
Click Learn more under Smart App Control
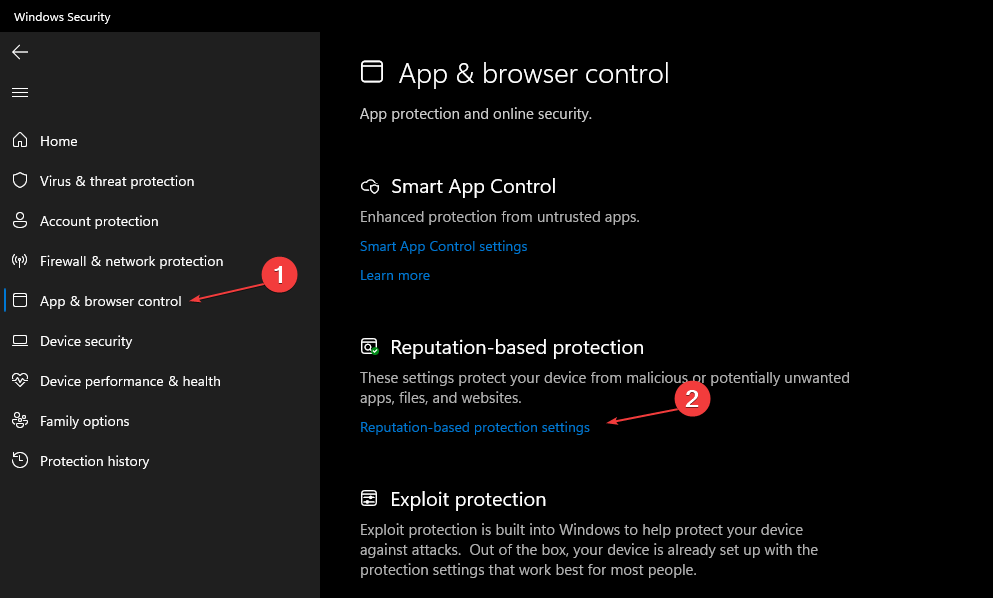click(x=394, y=274)
